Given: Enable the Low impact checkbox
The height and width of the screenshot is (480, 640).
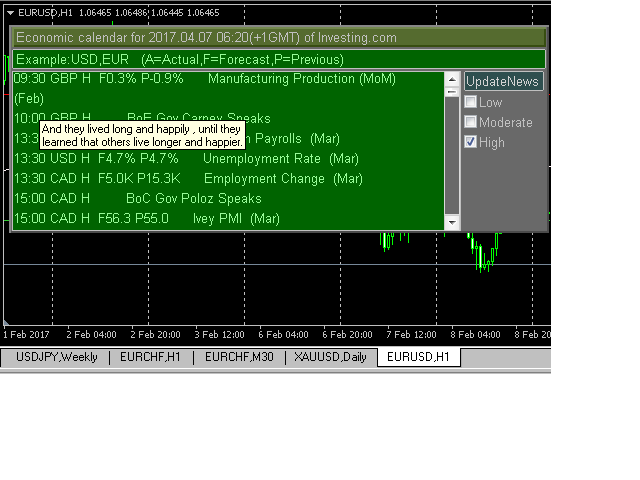Looking at the screenshot, I should (471, 102).
